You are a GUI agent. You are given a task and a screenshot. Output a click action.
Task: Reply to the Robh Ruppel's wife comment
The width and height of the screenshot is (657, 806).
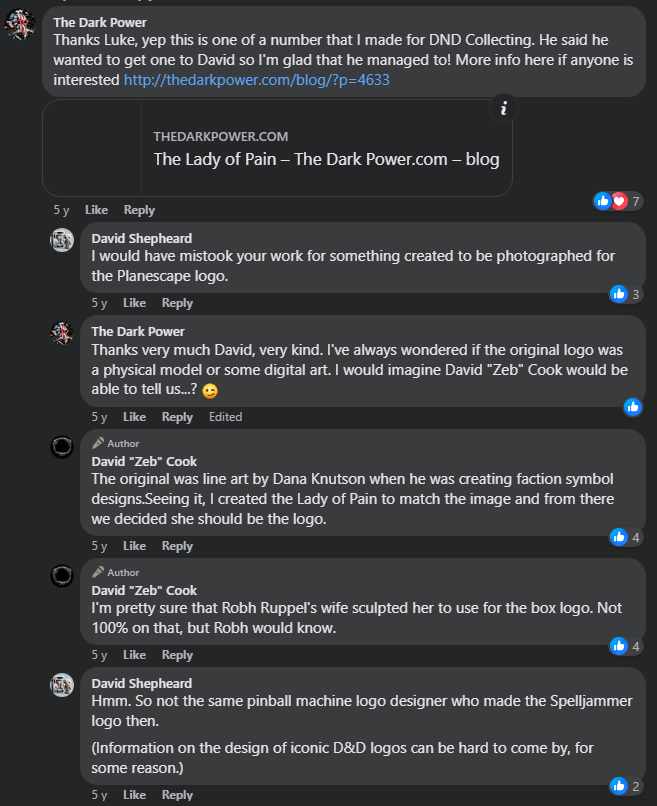point(177,655)
